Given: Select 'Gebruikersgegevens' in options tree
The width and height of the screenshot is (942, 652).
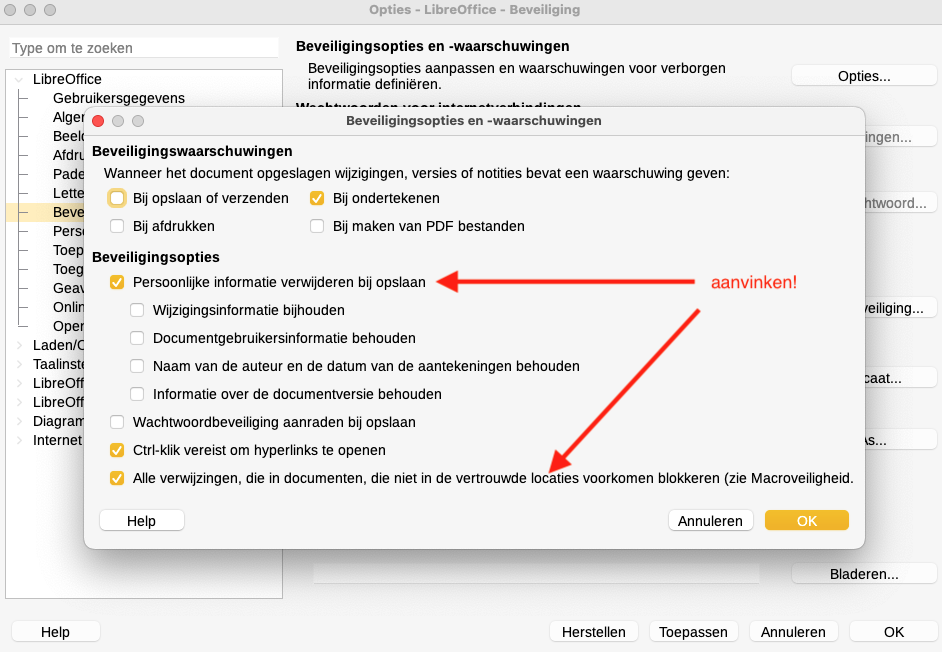Looking at the screenshot, I should pos(118,98).
